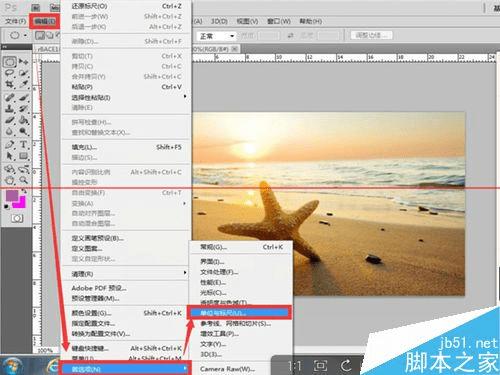Choose Adobe PDF 预设... entry
500x375 pixels.
tap(126, 288)
